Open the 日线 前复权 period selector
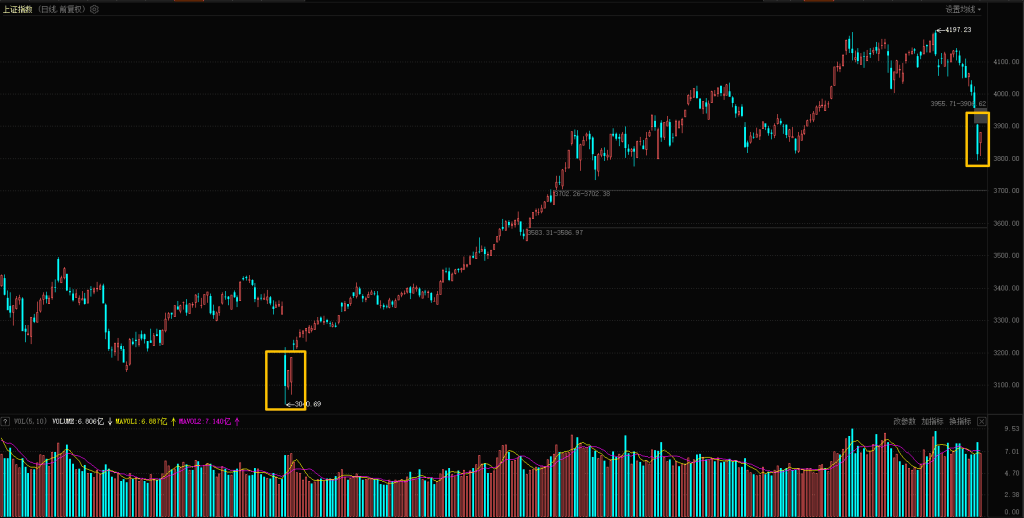Viewport: 1024px width, 518px height. [x=62, y=9]
